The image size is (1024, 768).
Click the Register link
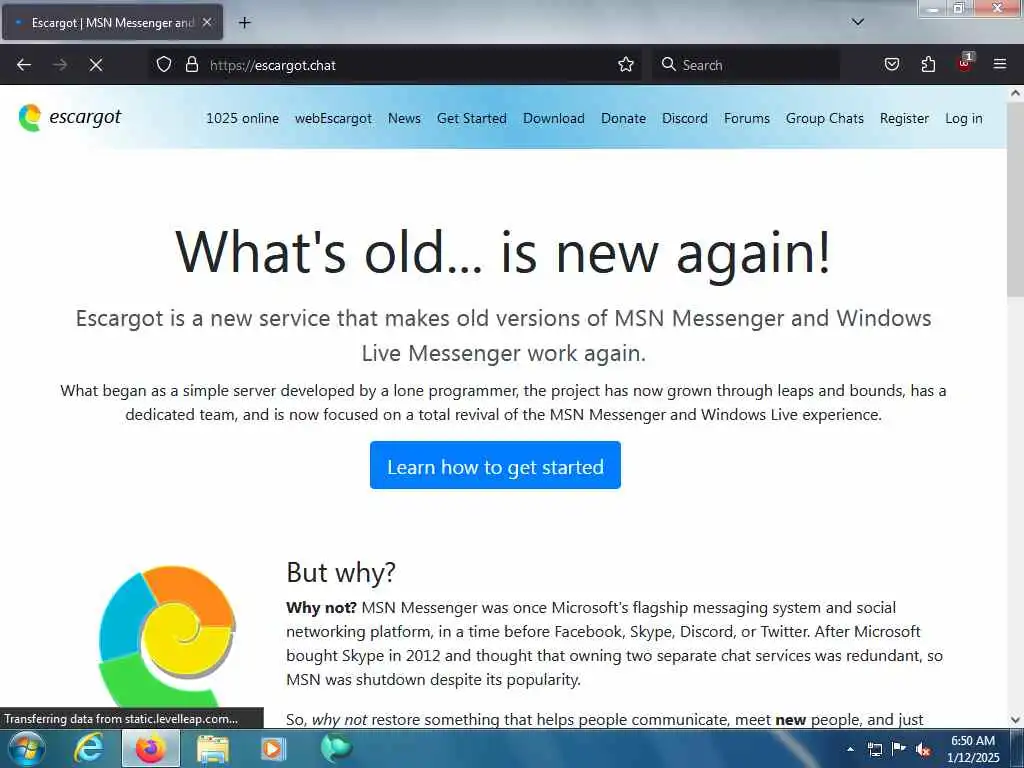(904, 118)
